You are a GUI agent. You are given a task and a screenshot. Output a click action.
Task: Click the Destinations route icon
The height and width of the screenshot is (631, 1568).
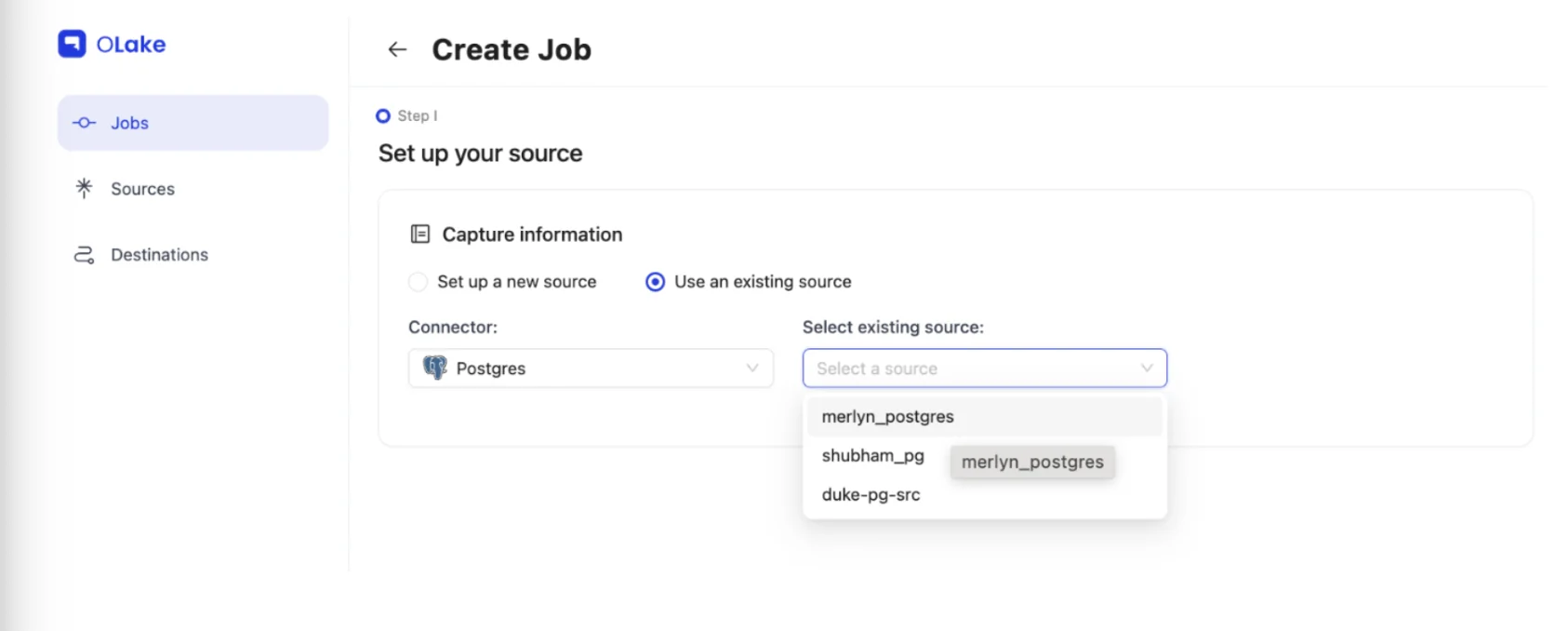click(84, 255)
